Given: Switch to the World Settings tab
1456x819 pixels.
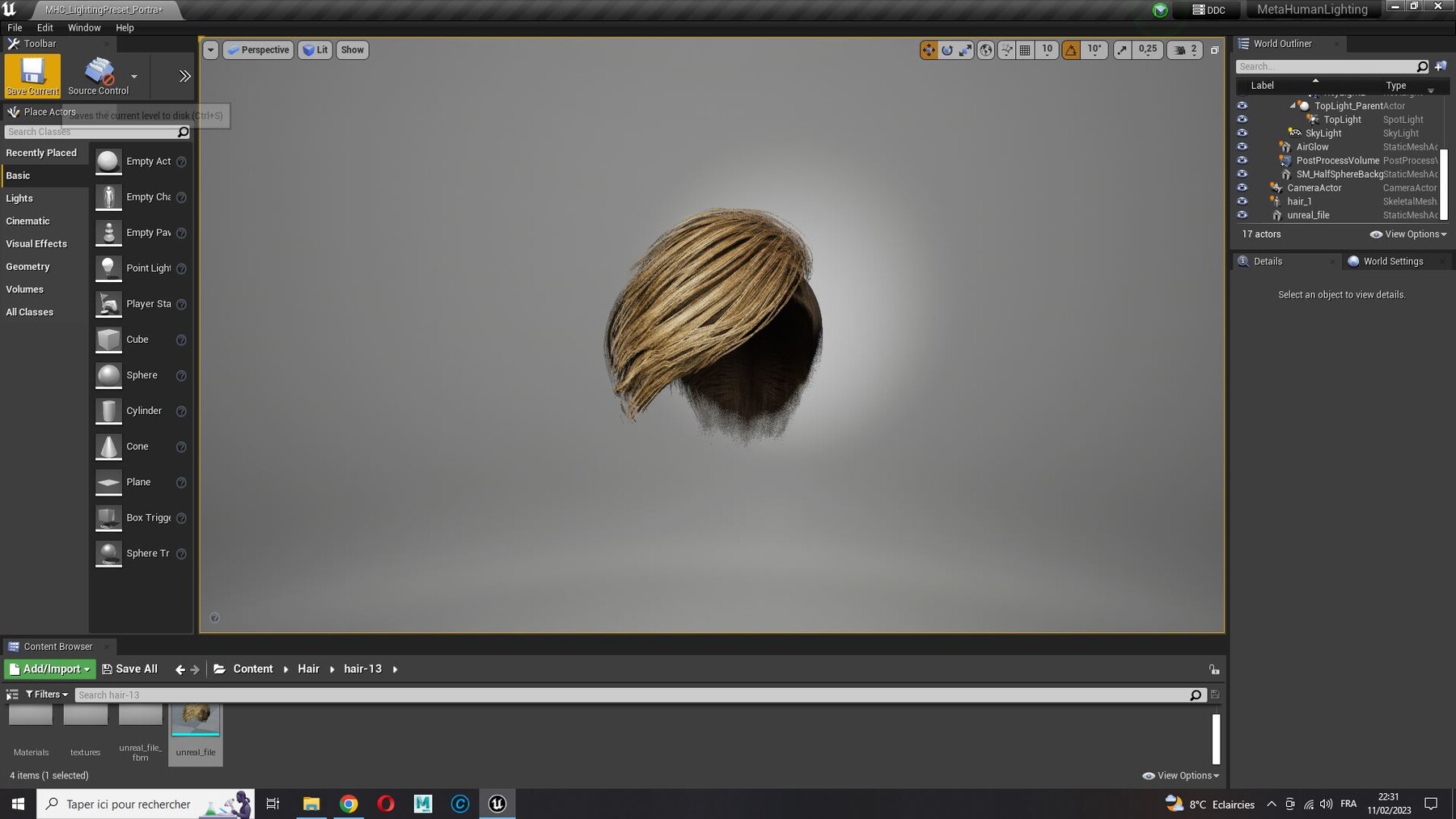Looking at the screenshot, I should (1392, 261).
